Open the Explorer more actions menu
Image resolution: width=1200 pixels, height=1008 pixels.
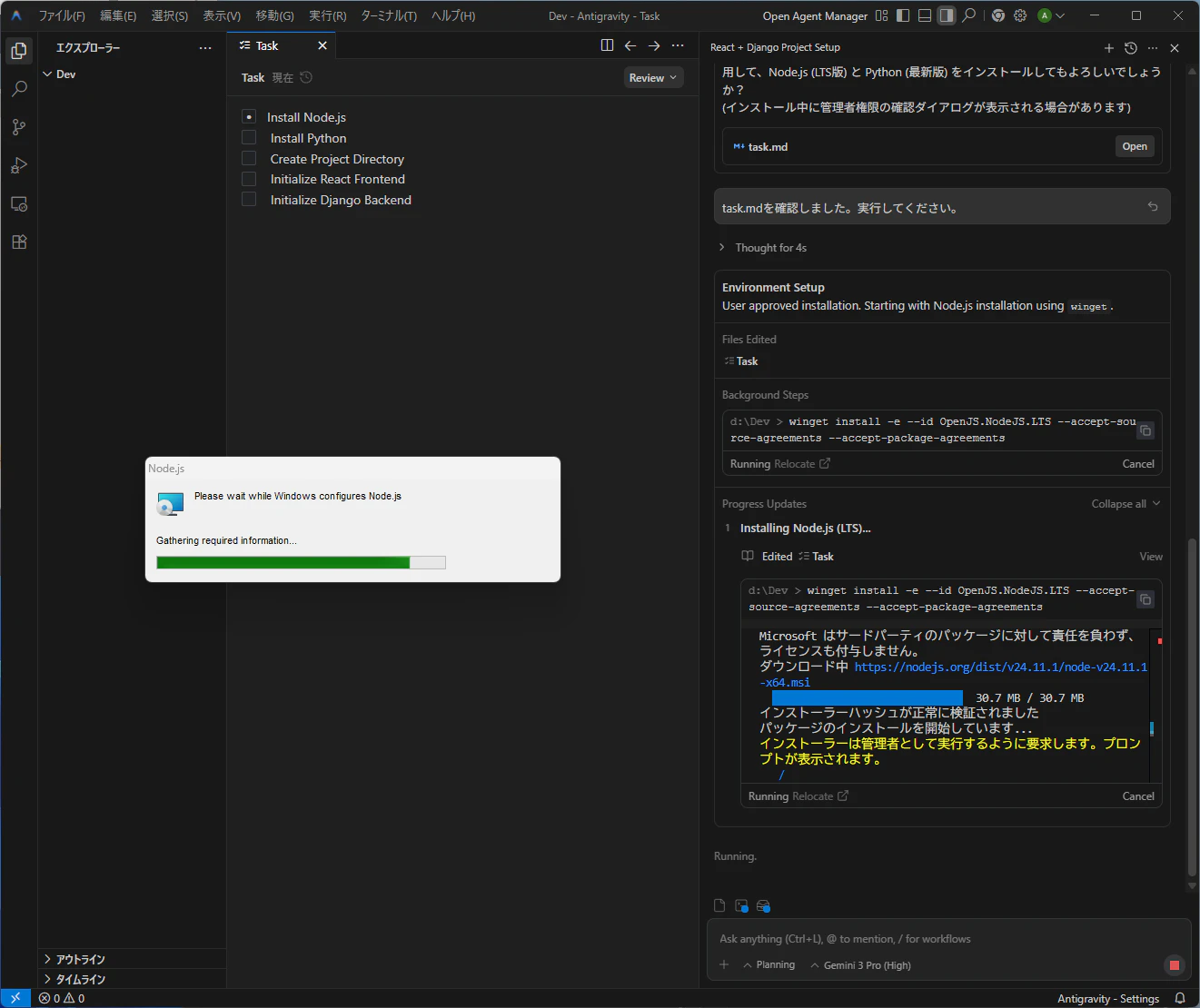click(205, 48)
